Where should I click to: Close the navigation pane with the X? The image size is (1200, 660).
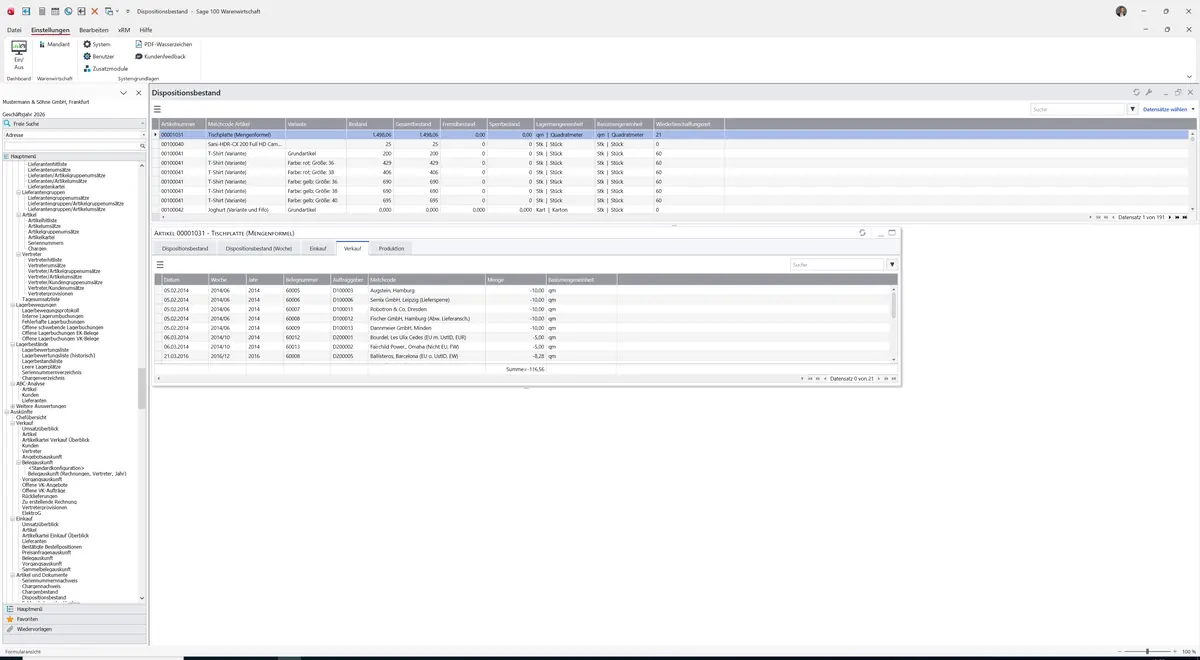139,93
